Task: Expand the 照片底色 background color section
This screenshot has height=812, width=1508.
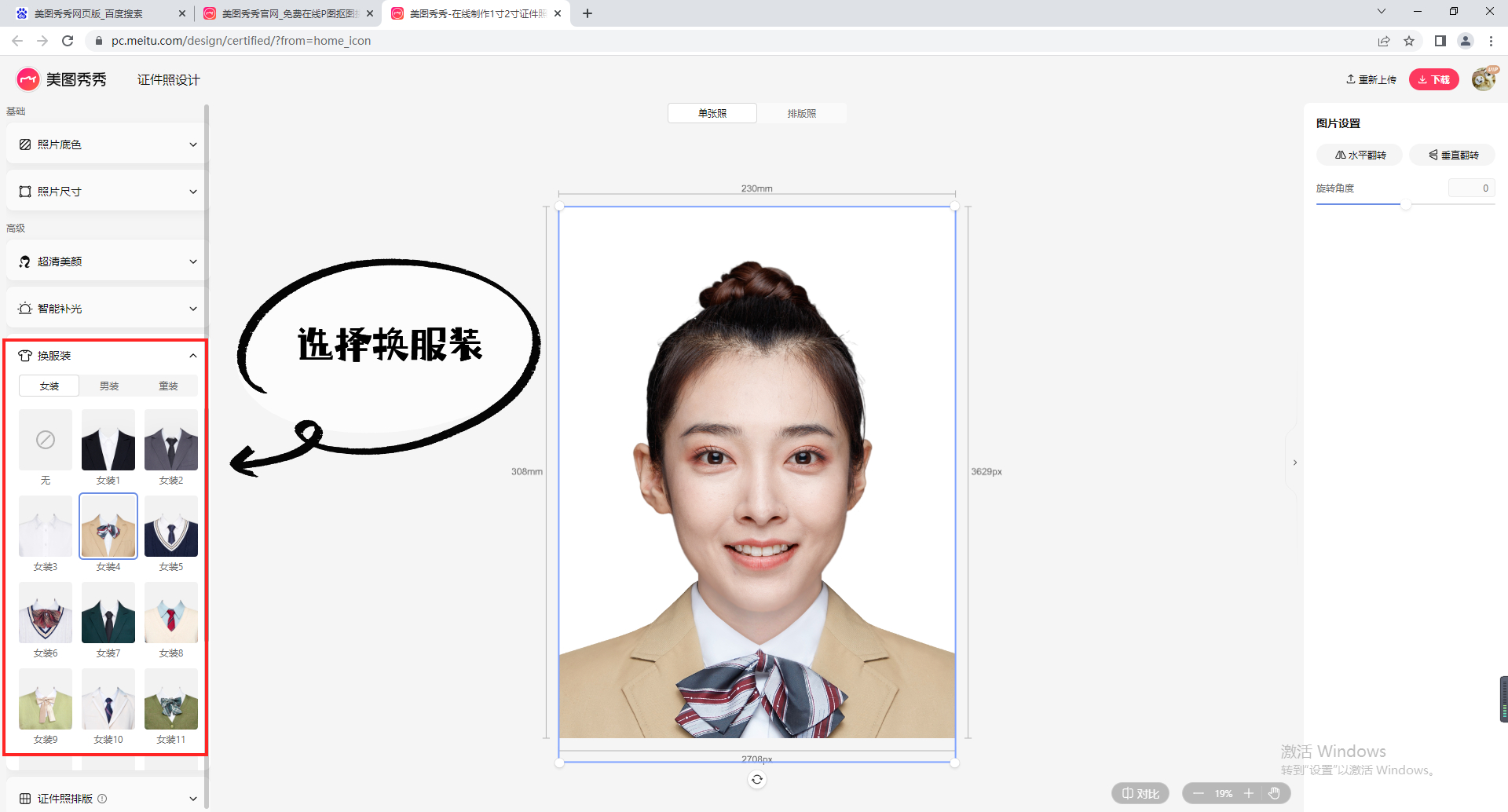Action: coord(107,144)
